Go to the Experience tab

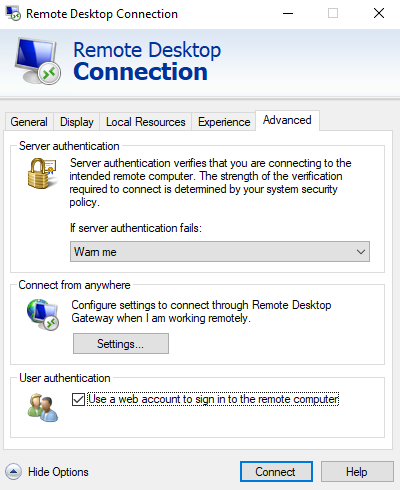(224, 122)
